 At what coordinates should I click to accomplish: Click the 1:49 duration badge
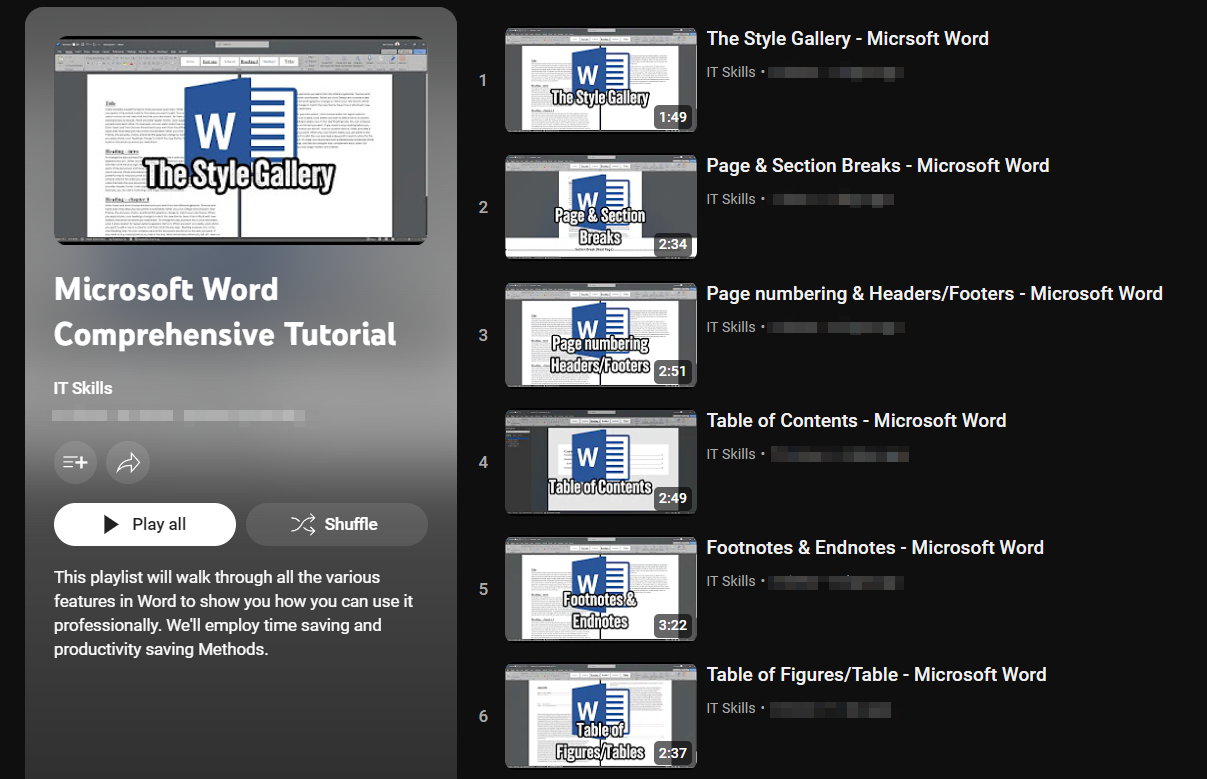[672, 117]
